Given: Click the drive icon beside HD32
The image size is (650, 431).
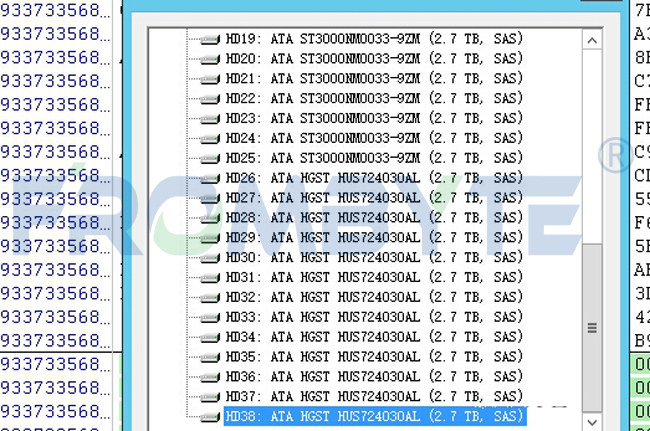Looking at the screenshot, I should [x=210, y=298].
